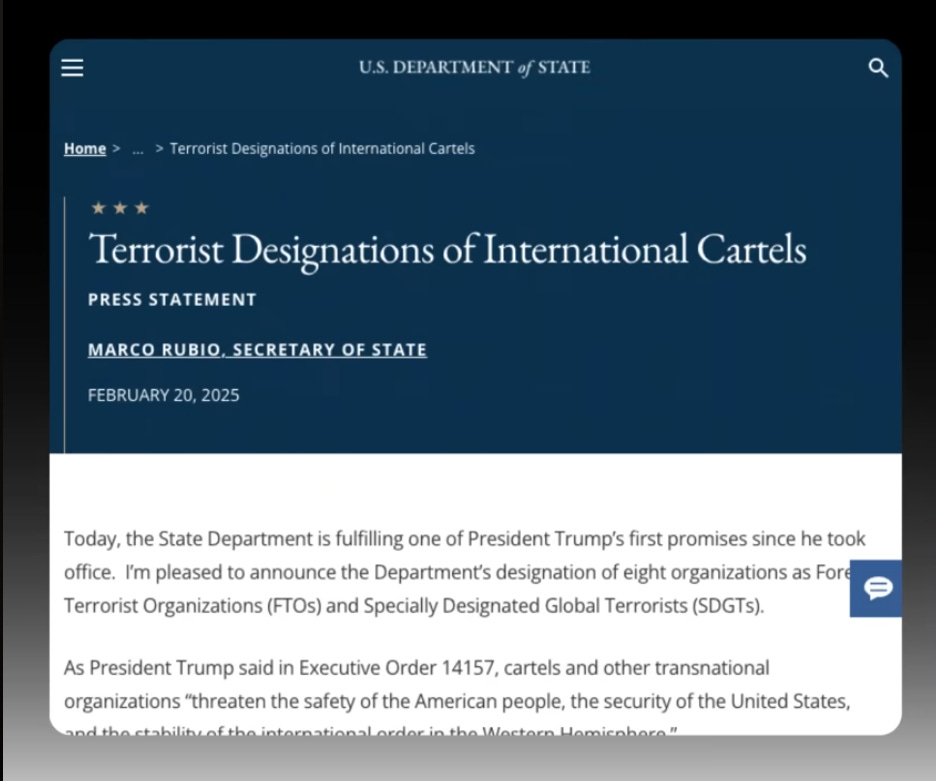The image size is (936, 781).
Task: Open the hamburger navigation menu
Action: pos(72,67)
